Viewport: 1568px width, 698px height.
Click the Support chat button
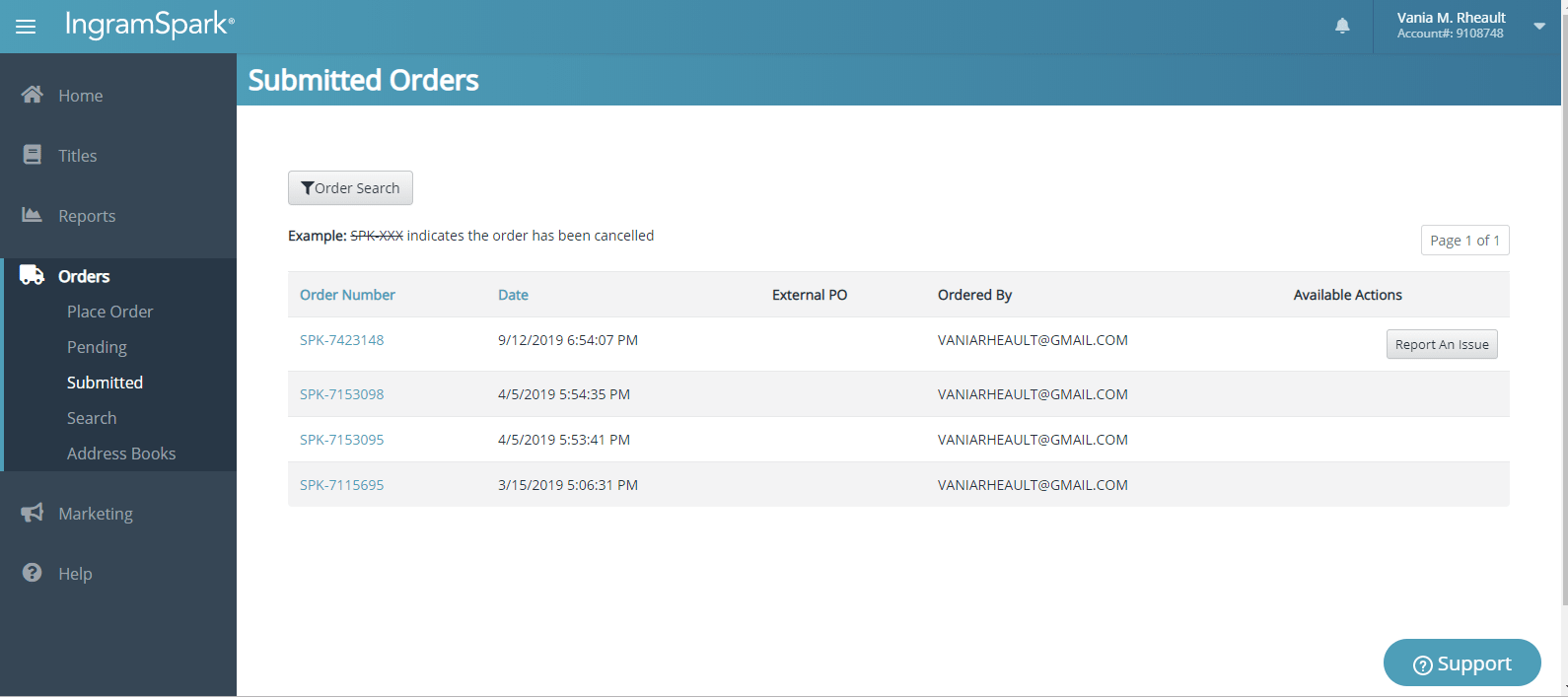(1461, 663)
